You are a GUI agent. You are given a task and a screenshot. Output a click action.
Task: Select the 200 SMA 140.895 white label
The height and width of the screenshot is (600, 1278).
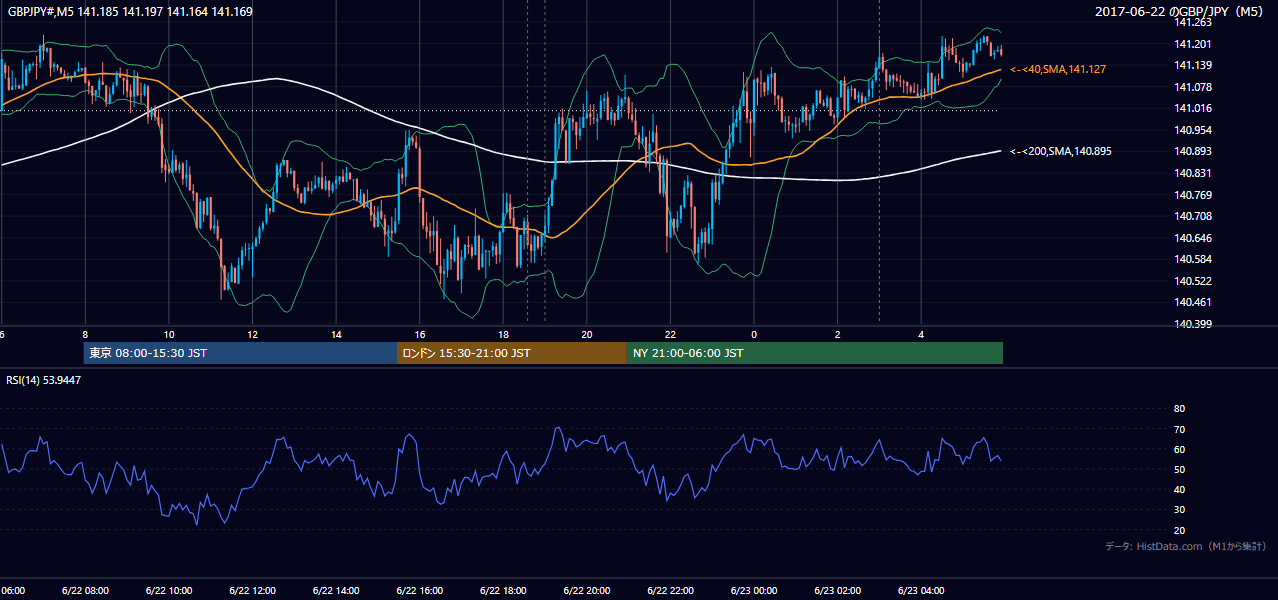[1061, 151]
